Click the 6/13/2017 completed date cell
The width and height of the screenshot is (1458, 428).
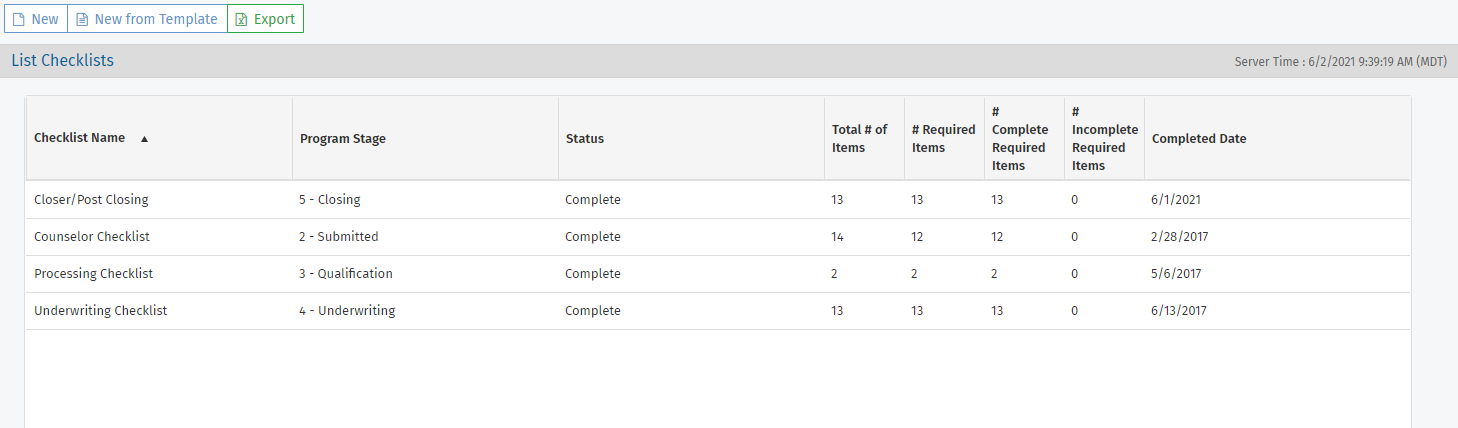(1179, 311)
